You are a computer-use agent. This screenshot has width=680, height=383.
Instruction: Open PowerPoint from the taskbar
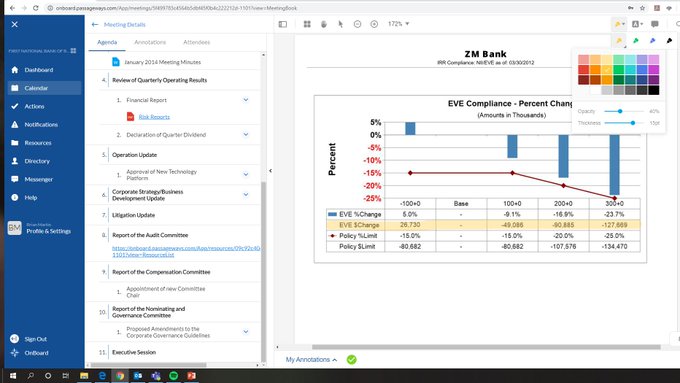[x=191, y=376]
